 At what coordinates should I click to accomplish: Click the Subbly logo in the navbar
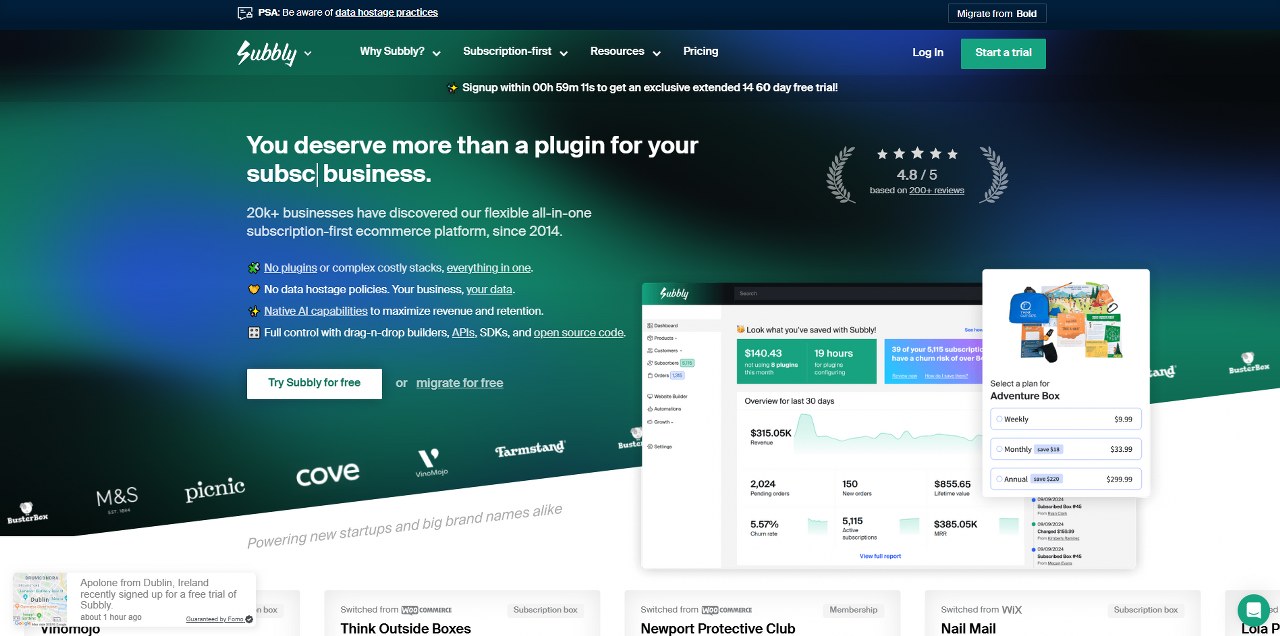click(266, 53)
